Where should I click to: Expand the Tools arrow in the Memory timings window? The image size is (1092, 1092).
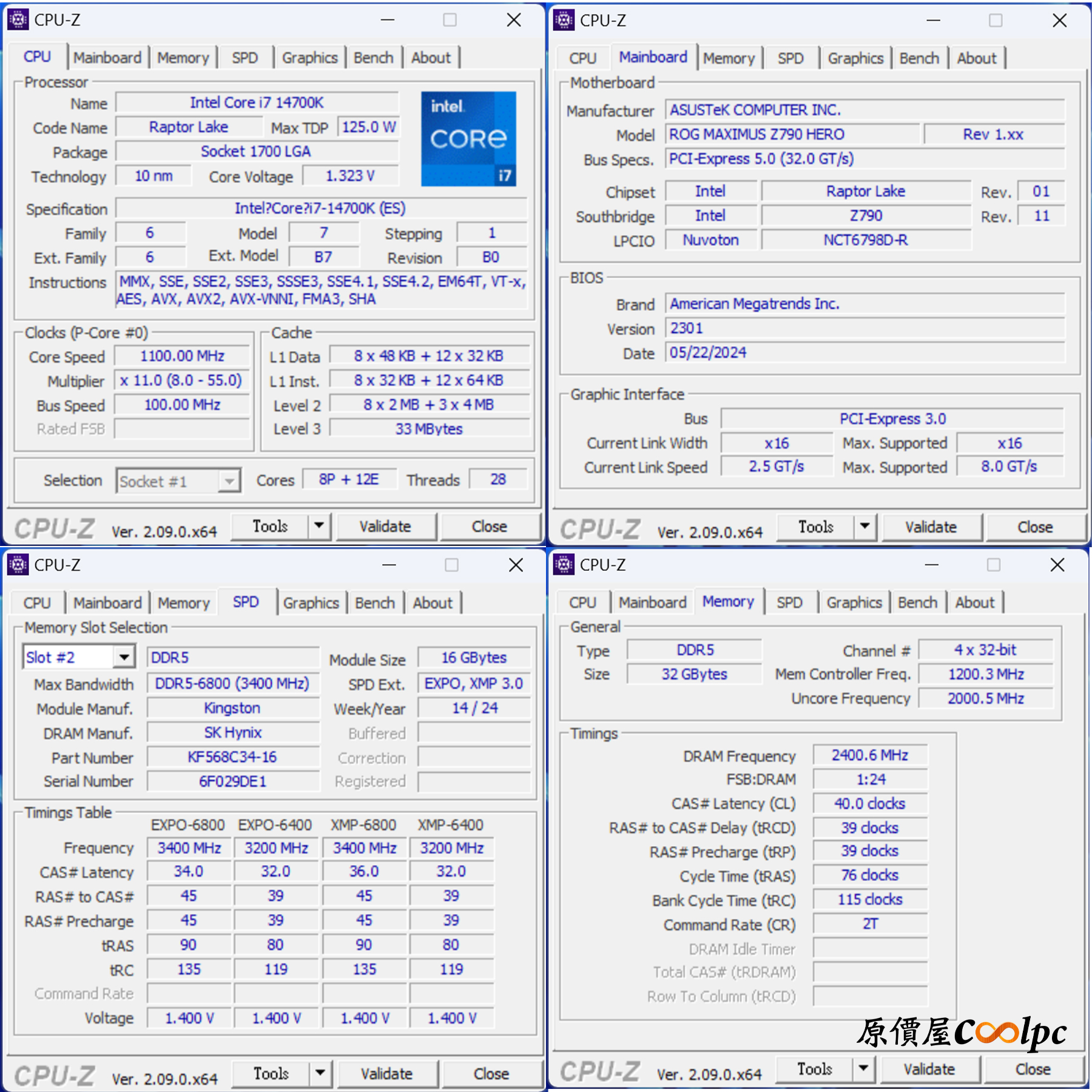pyautogui.click(x=863, y=1069)
